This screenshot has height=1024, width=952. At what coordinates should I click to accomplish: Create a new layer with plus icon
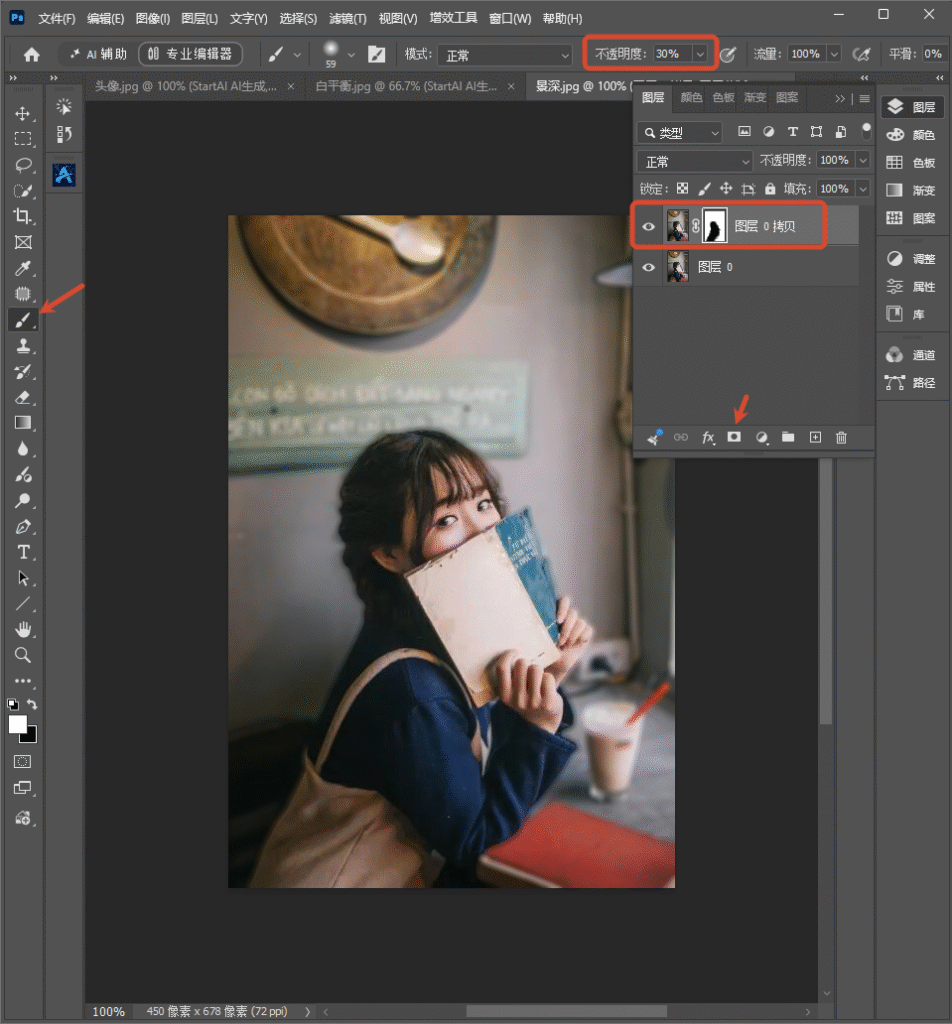[x=815, y=437]
